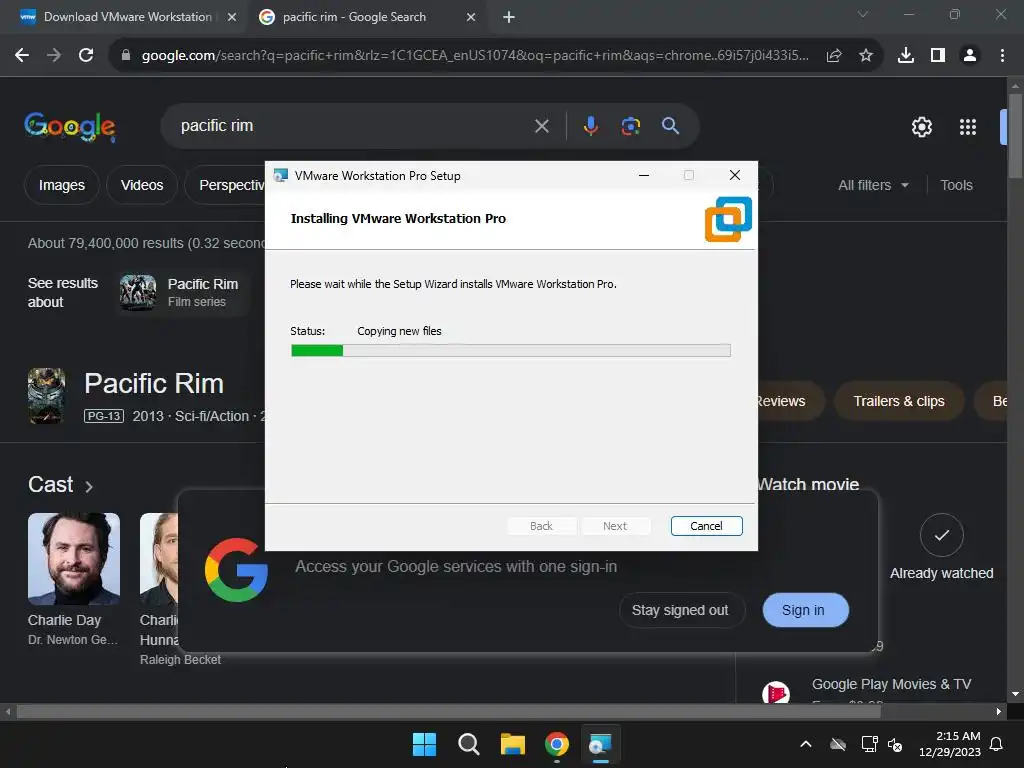Close the VMware download tab
Screen dimensions: 1024x768
tap(232, 17)
